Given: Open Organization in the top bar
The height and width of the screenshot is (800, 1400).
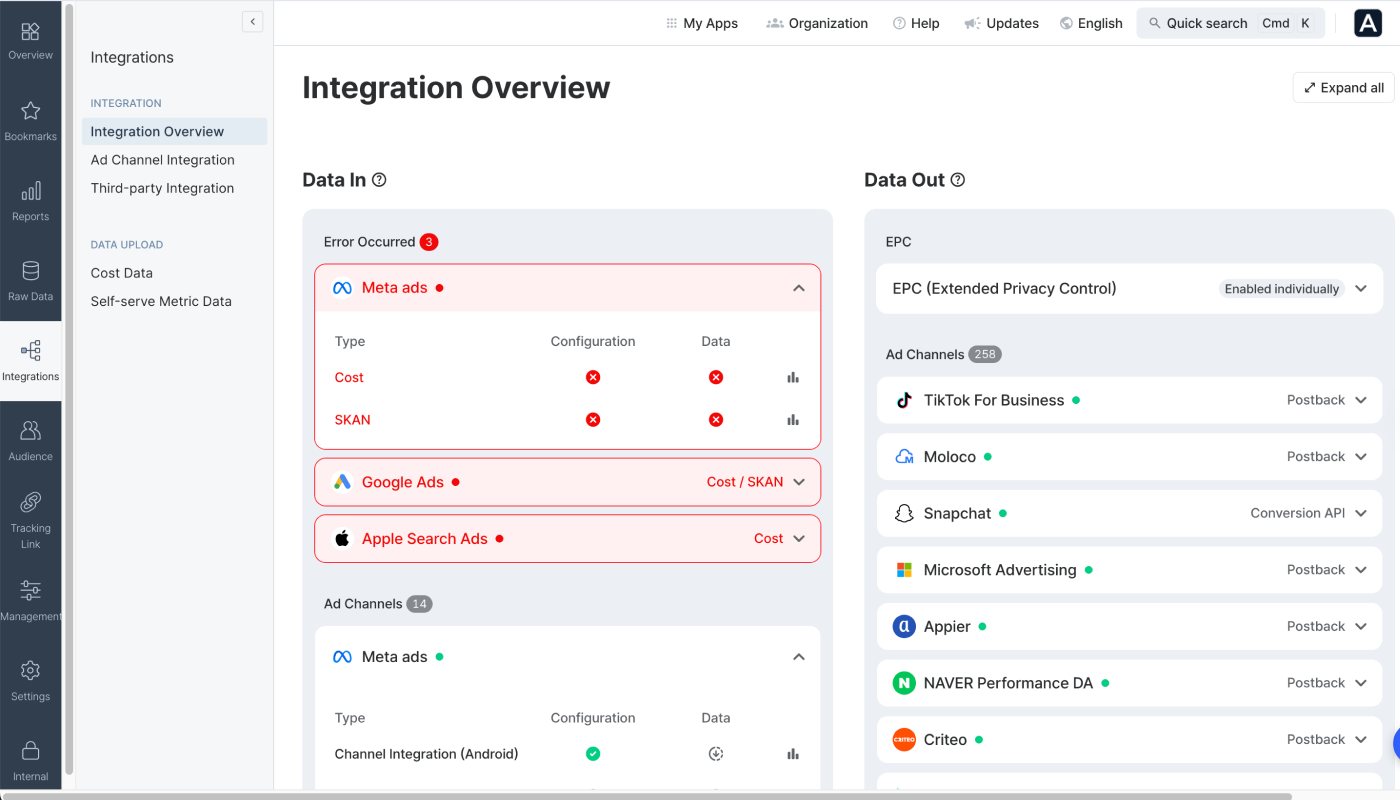Looking at the screenshot, I should click(817, 23).
